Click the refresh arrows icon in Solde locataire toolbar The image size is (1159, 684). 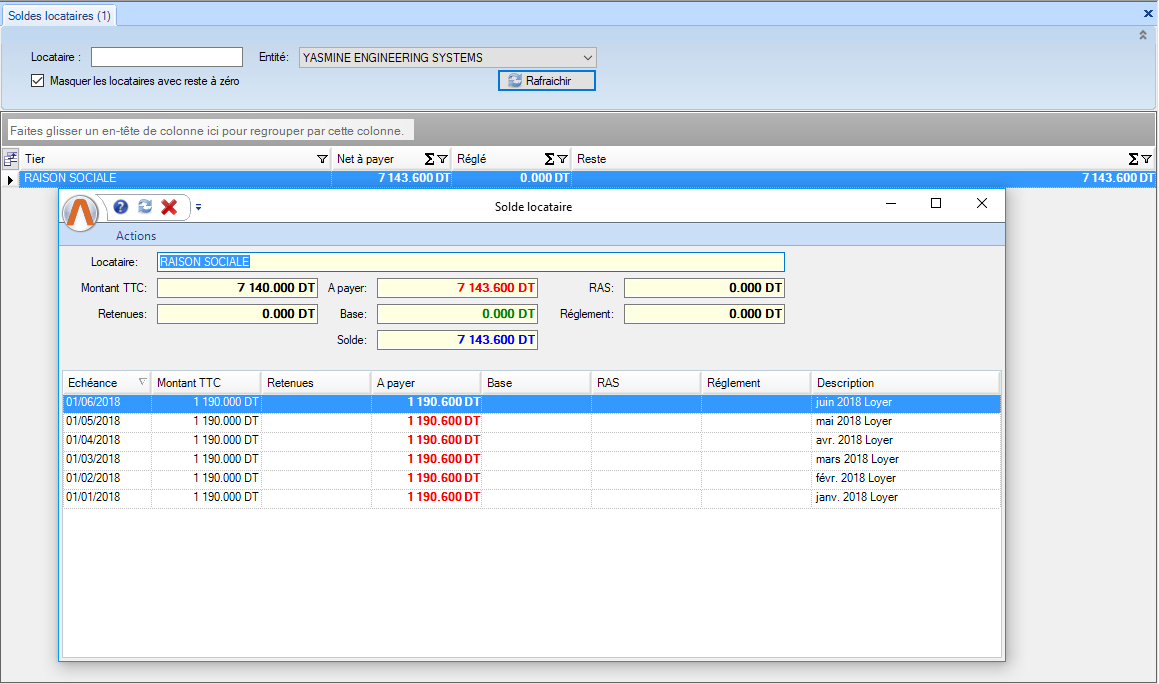145,206
